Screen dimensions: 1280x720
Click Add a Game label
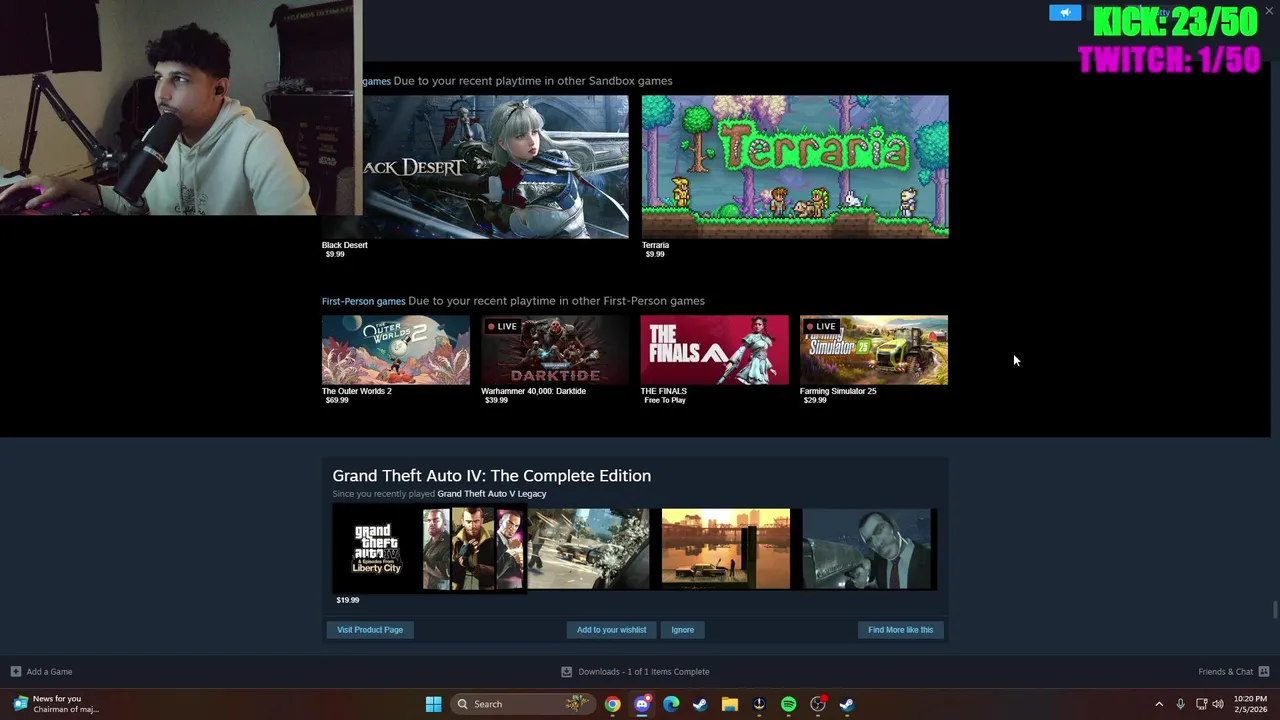pos(49,672)
